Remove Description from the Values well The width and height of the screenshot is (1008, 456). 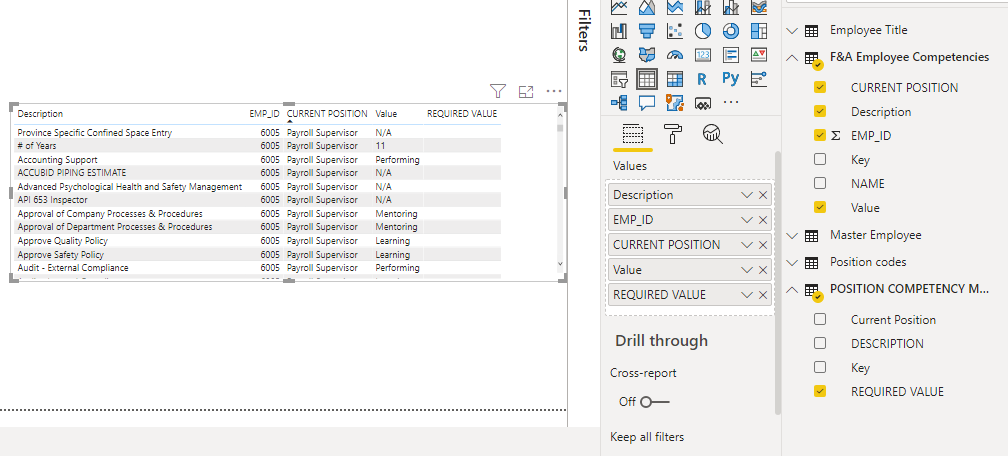point(763,195)
